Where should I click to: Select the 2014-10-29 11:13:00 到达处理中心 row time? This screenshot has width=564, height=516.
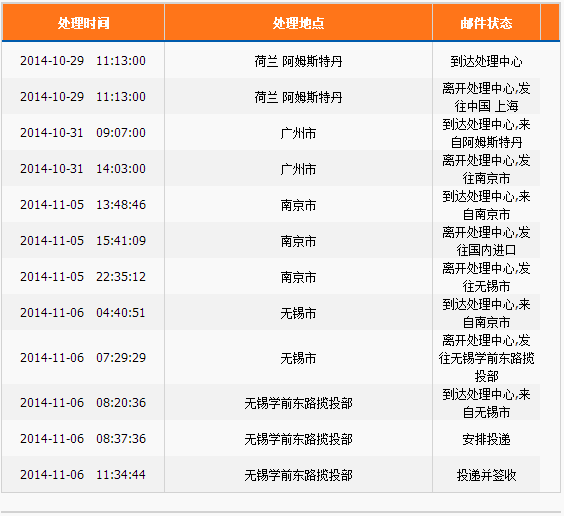[x=83, y=61]
